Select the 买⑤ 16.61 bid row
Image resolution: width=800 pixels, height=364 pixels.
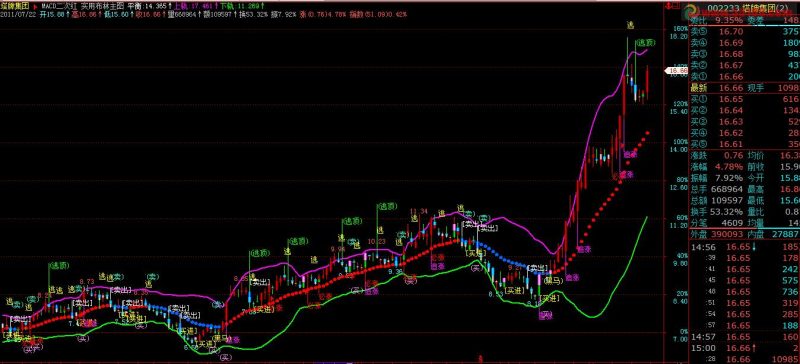coord(745,144)
